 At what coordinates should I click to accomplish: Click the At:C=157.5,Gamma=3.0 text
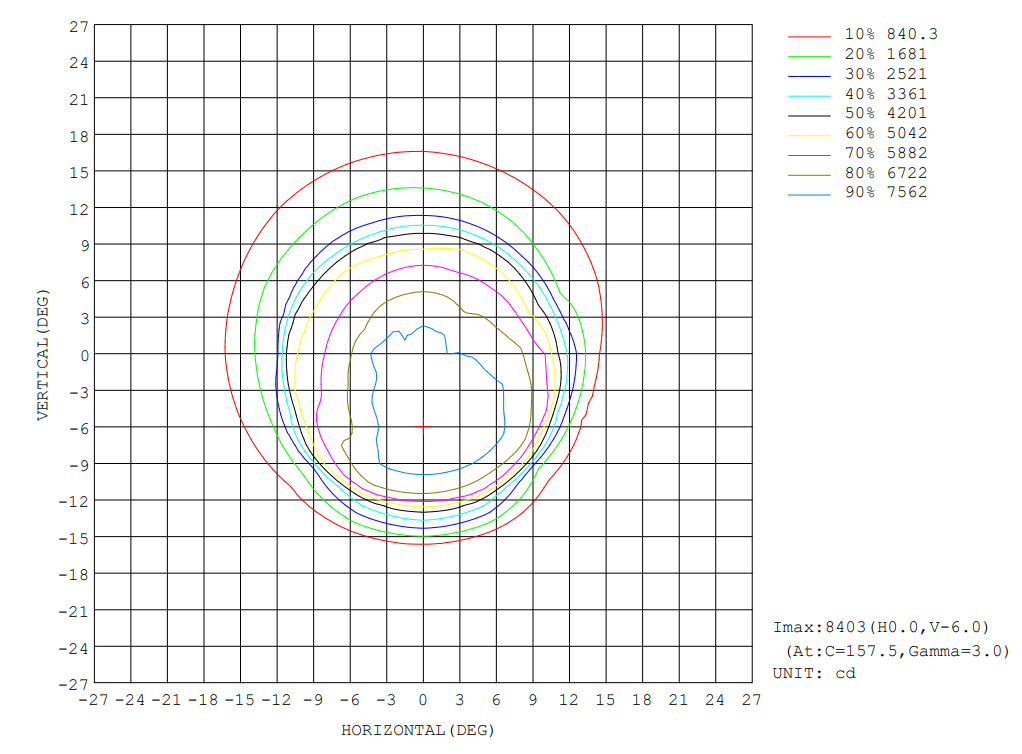(x=897, y=650)
